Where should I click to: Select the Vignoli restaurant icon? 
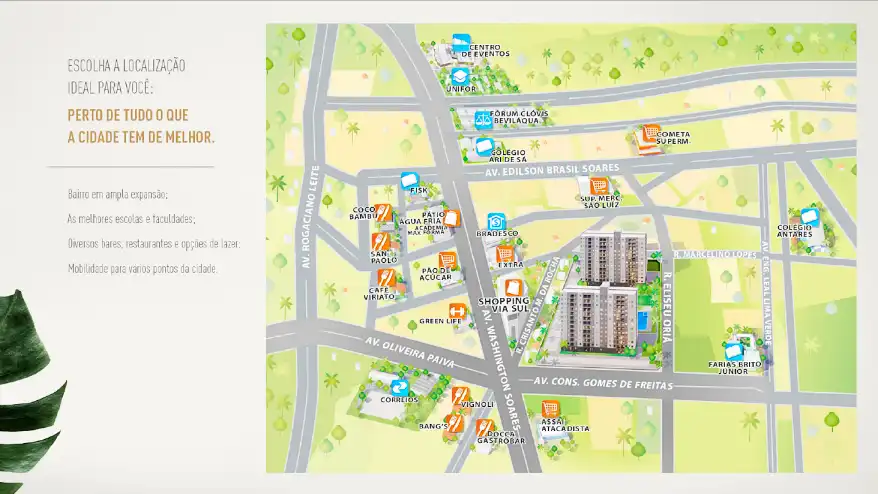(460, 395)
